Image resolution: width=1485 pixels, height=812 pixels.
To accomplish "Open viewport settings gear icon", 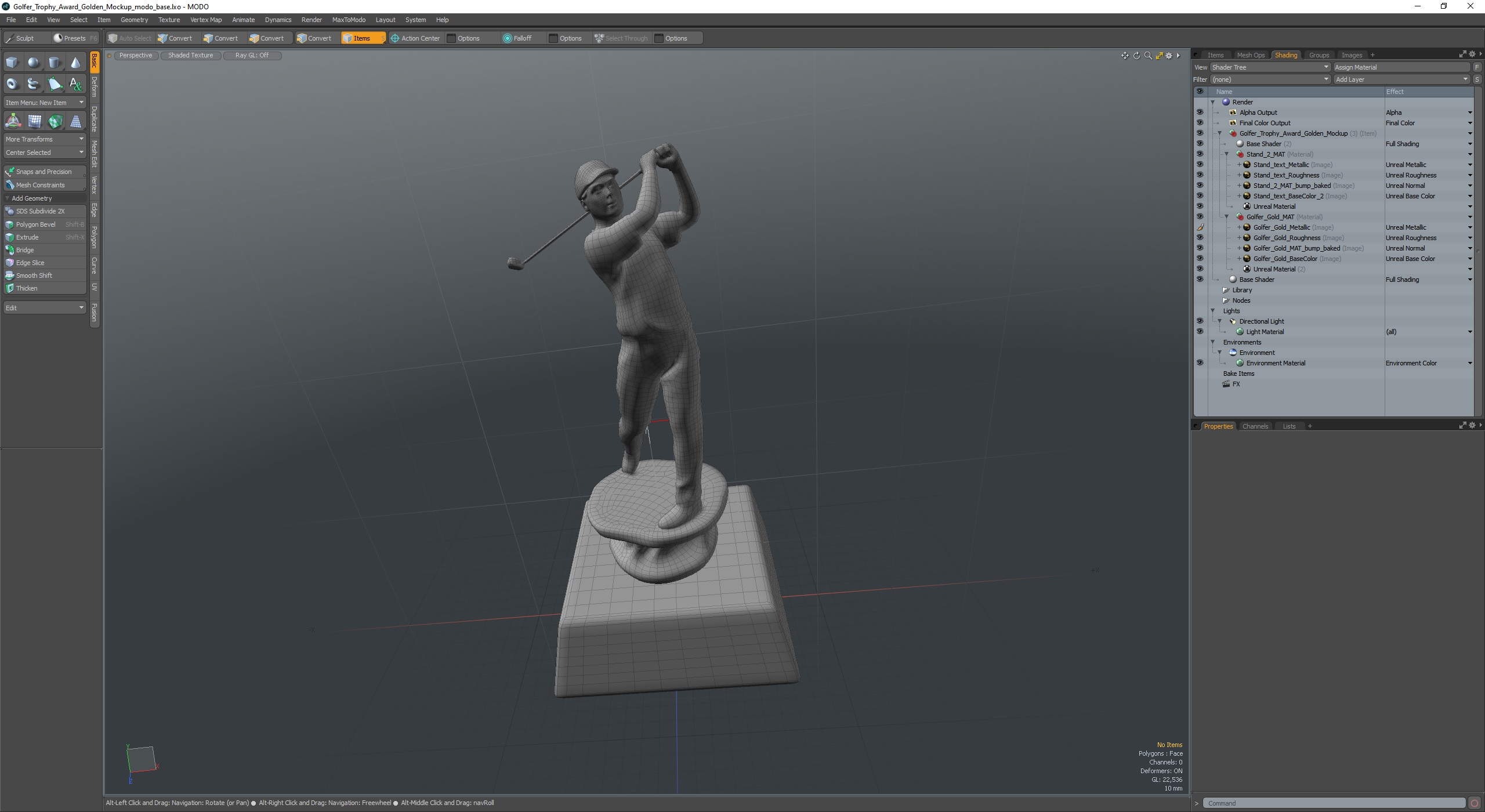I will click(1169, 56).
